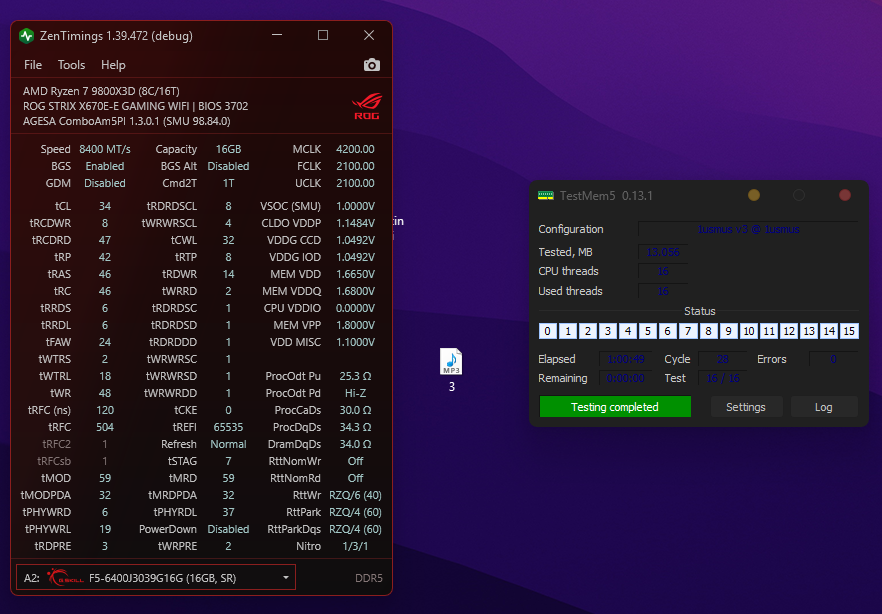Click the DDR5 label in ZenTimings

[369, 578]
